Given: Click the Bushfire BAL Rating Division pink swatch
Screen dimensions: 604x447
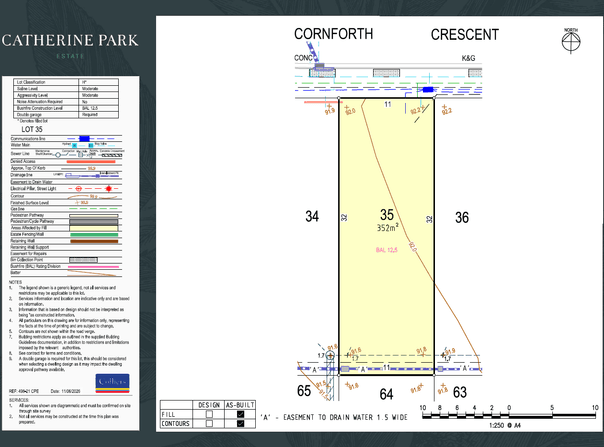Looking at the screenshot, I should pos(93,267).
